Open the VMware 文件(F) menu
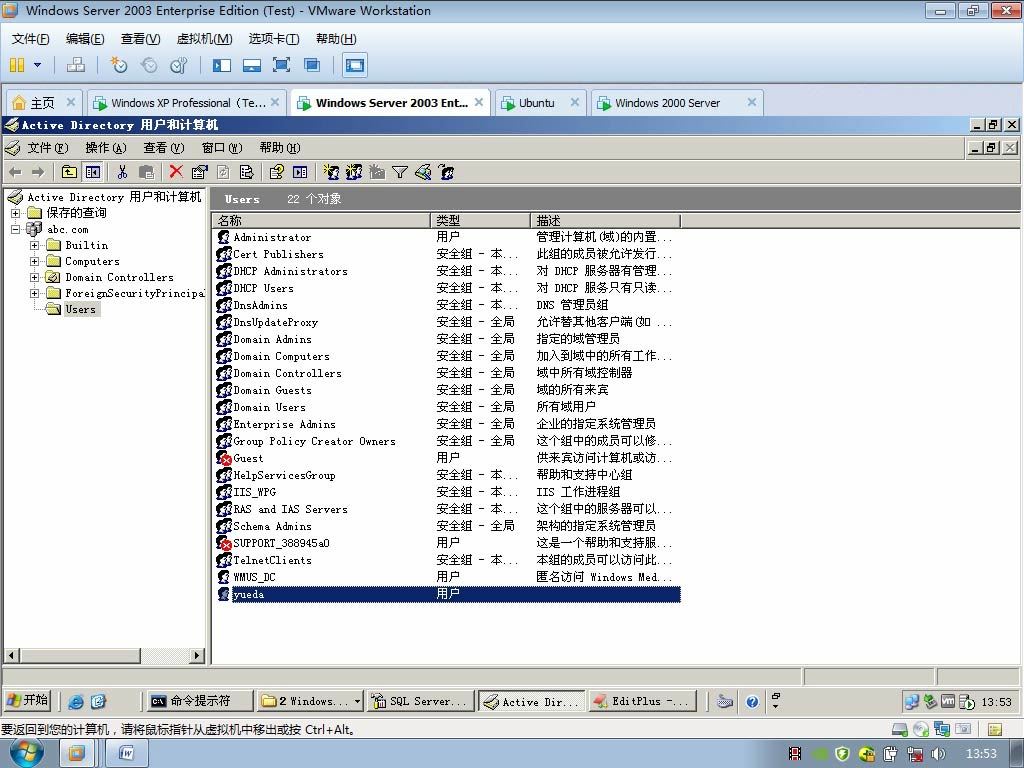 (x=31, y=39)
